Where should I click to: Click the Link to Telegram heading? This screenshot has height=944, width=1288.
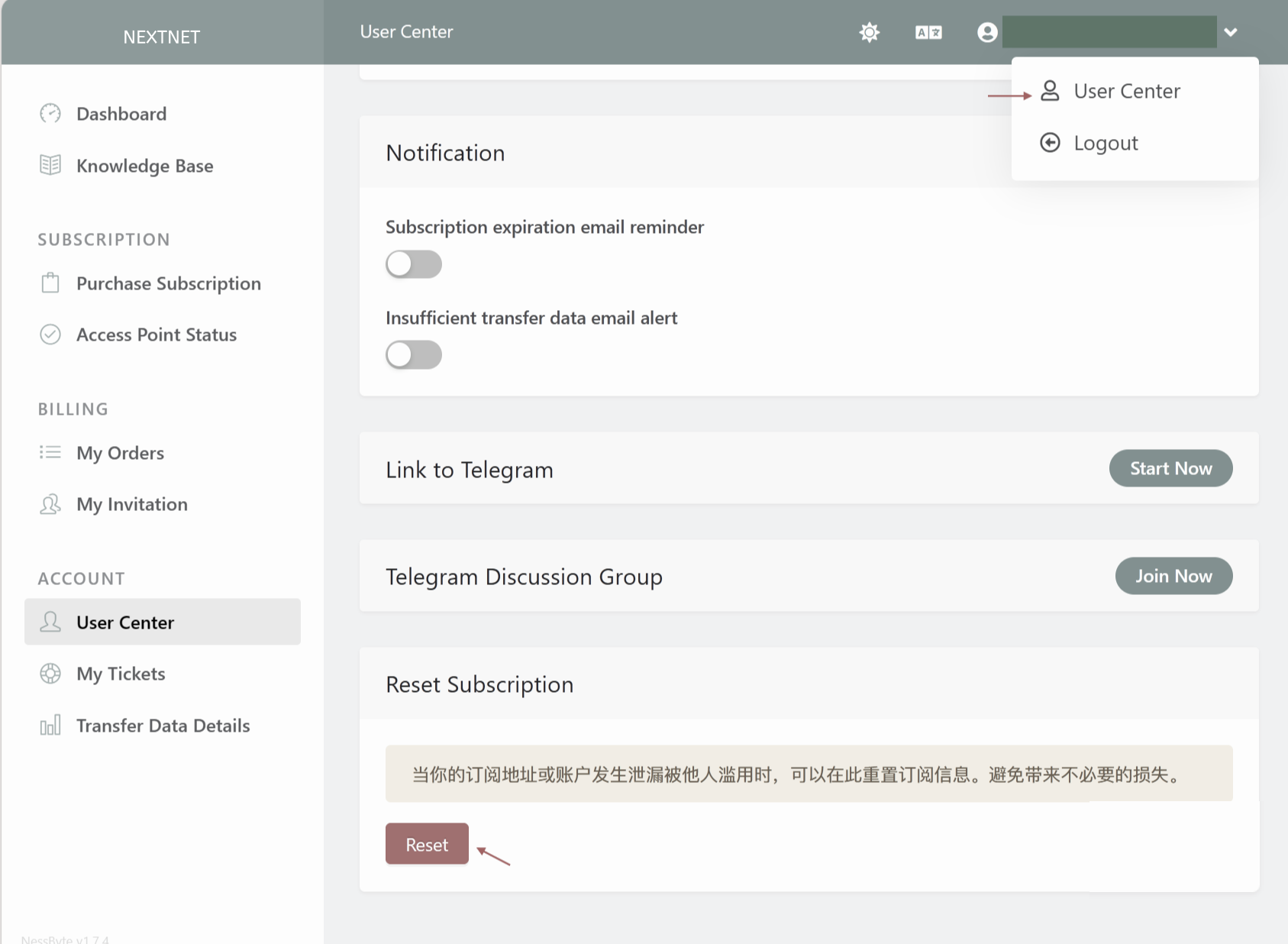470,470
